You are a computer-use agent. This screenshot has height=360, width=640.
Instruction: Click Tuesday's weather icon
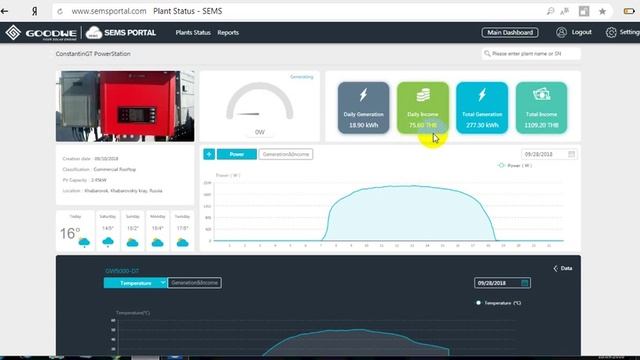182,242
